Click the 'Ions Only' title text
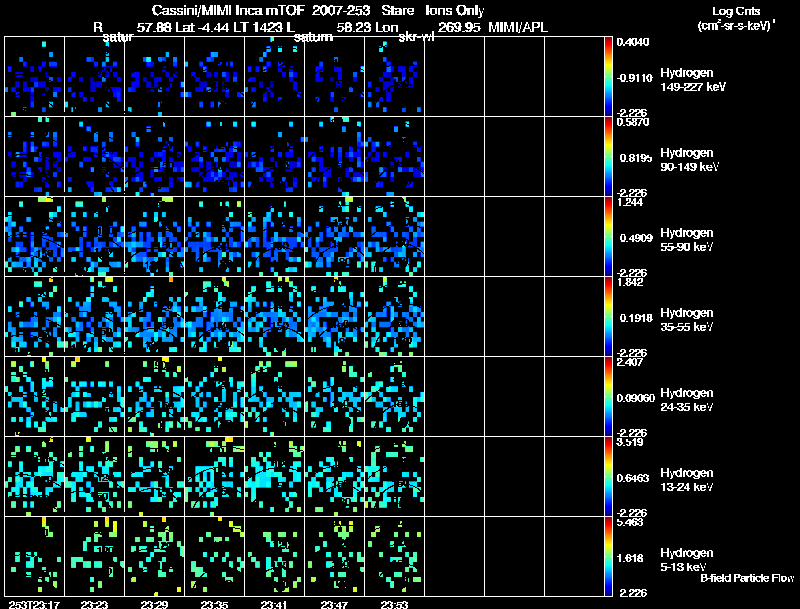Screen dimensions: 800x609 tap(455, 11)
